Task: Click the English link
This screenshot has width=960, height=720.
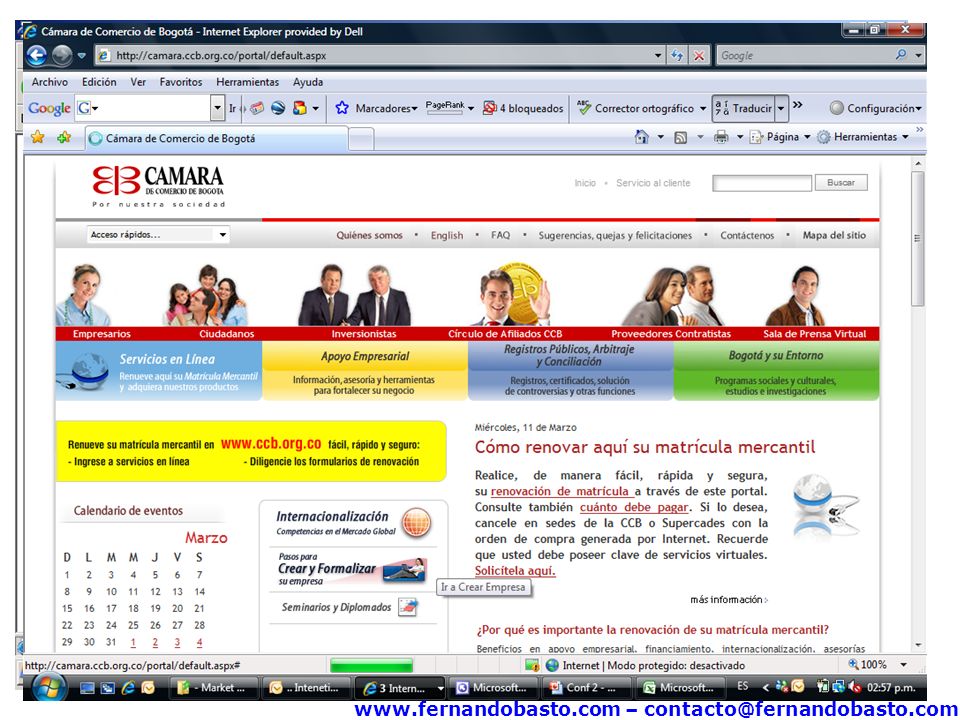Action: pos(447,235)
